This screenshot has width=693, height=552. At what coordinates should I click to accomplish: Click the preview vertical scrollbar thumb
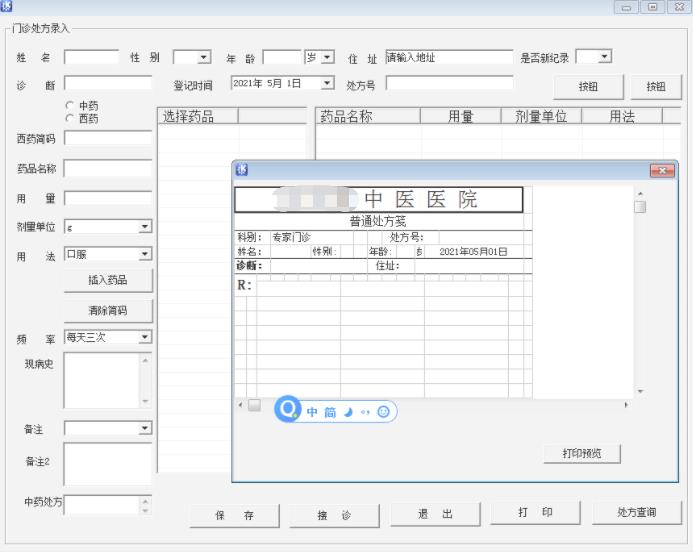[640, 207]
